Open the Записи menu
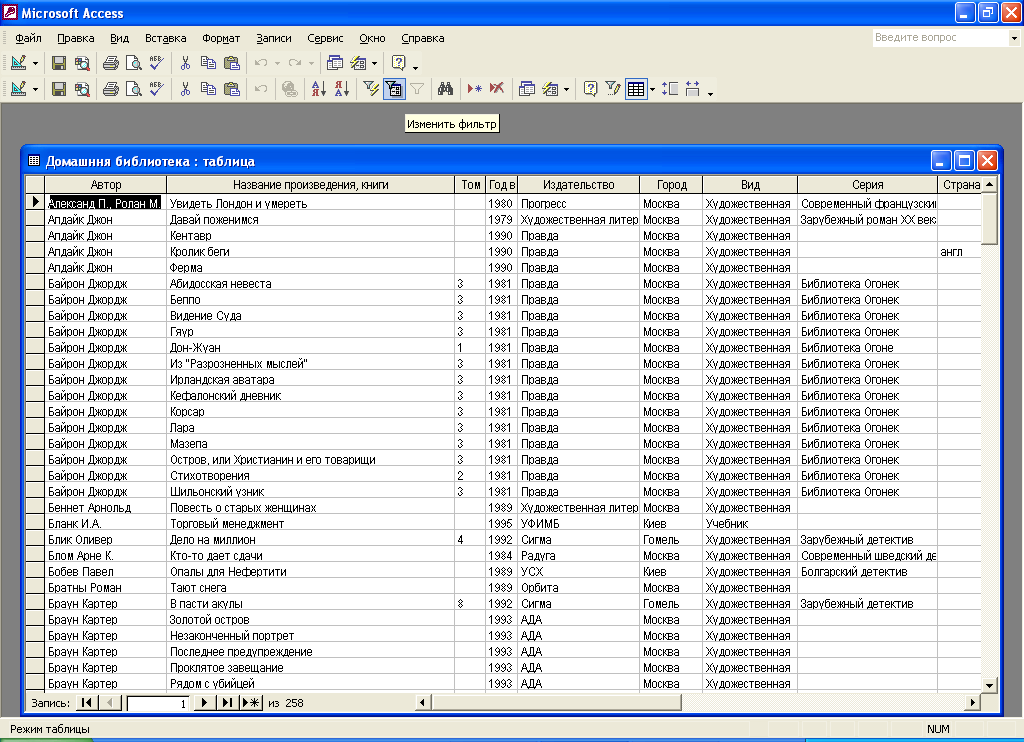 tap(274, 38)
